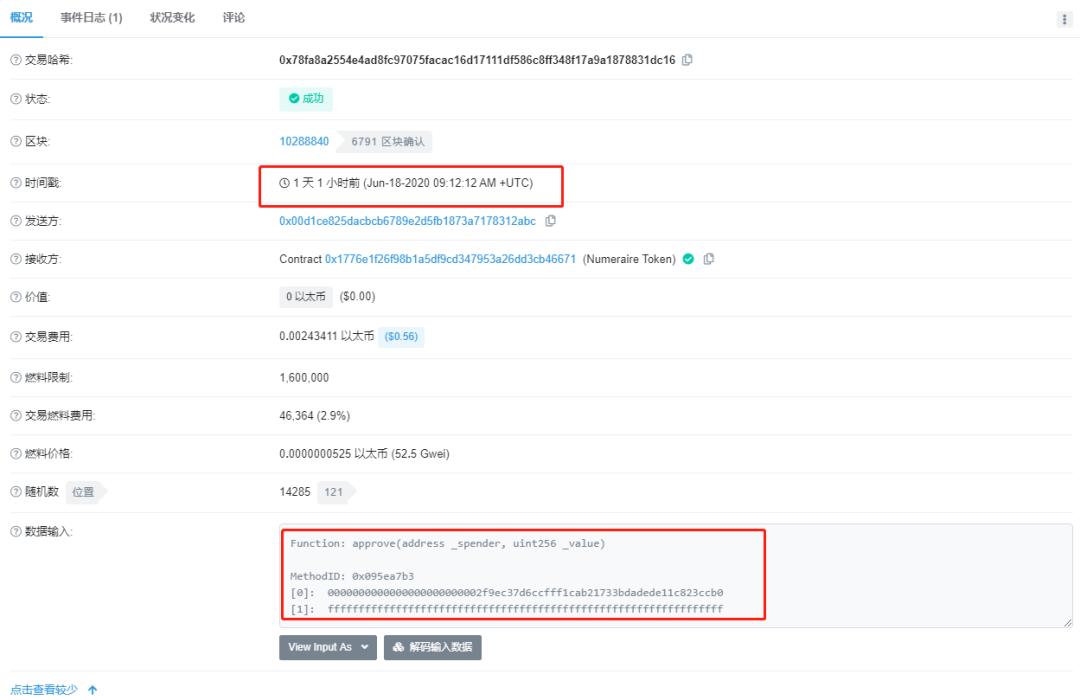Screen dimensions: 1080x700
Task: Open block 10288840 details
Action: [304, 141]
